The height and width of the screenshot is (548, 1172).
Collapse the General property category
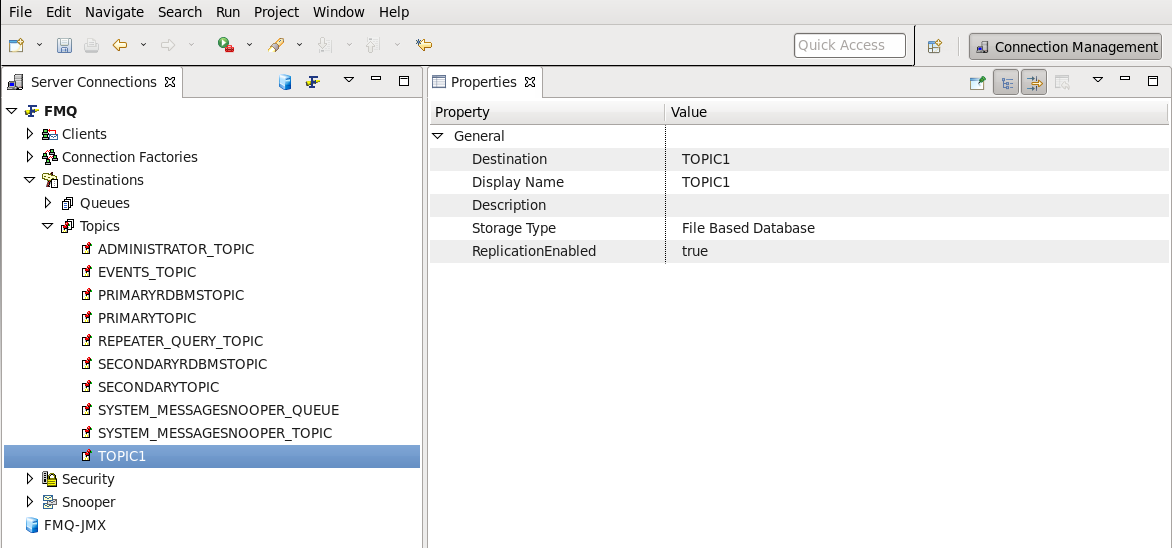(x=438, y=136)
